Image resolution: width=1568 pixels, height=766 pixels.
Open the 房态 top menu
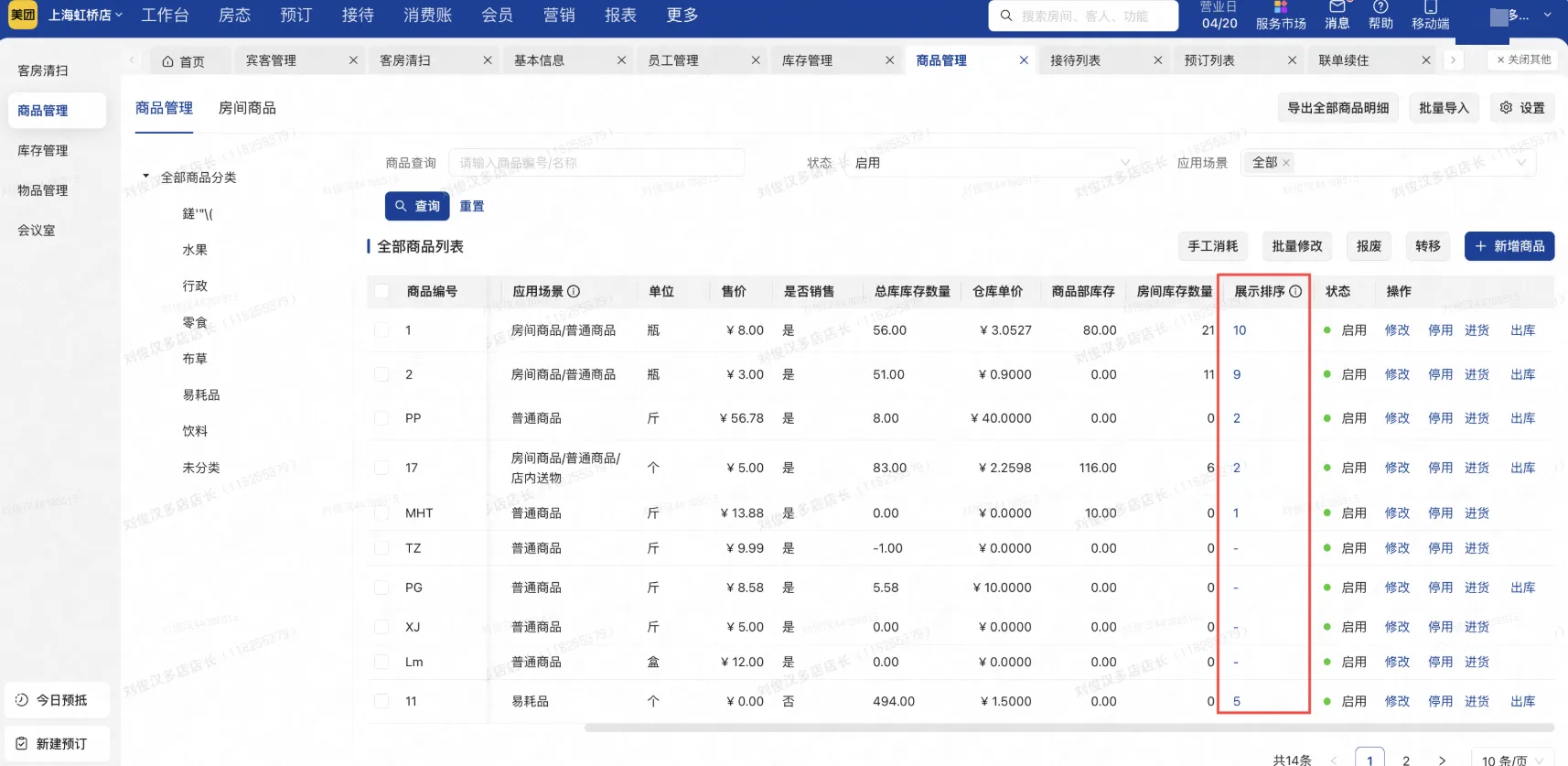click(234, 15)
